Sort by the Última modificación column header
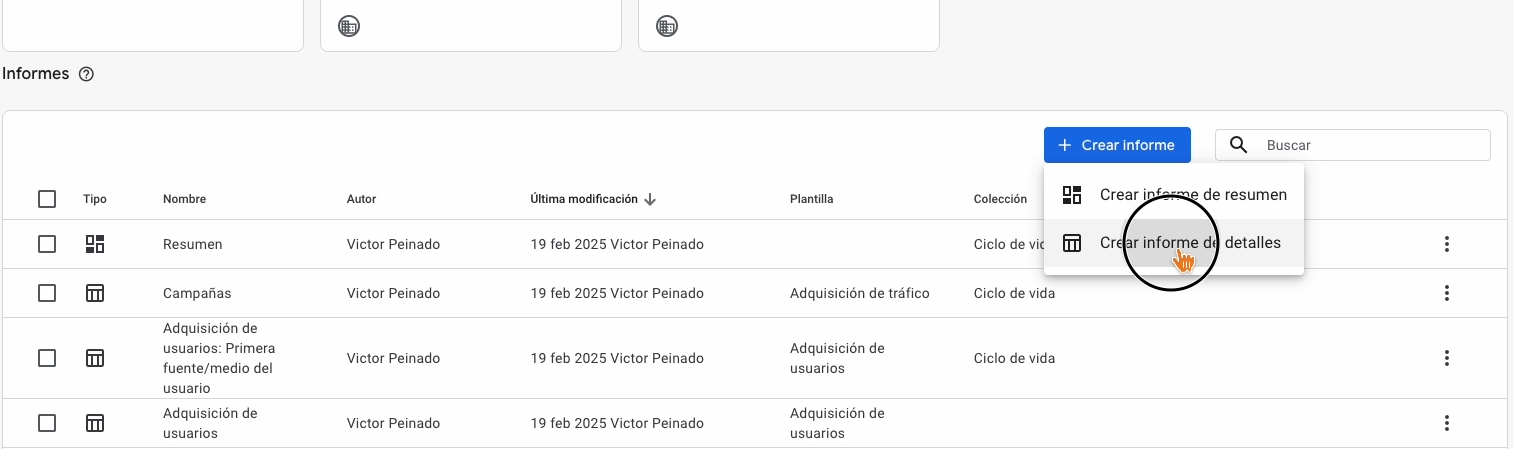1514x449 pixels. point(584,199)
